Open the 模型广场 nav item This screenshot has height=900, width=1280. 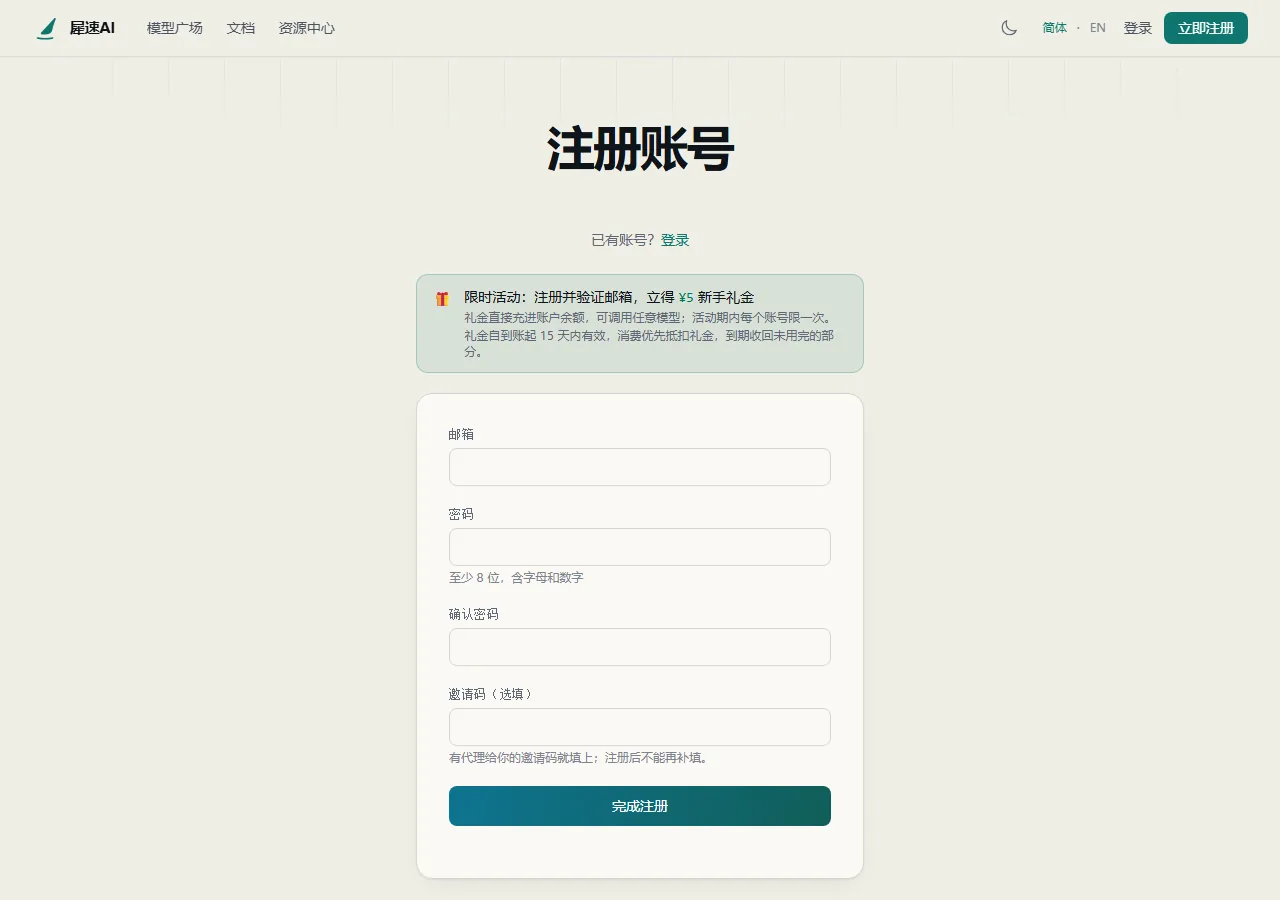tap(175, 28)
